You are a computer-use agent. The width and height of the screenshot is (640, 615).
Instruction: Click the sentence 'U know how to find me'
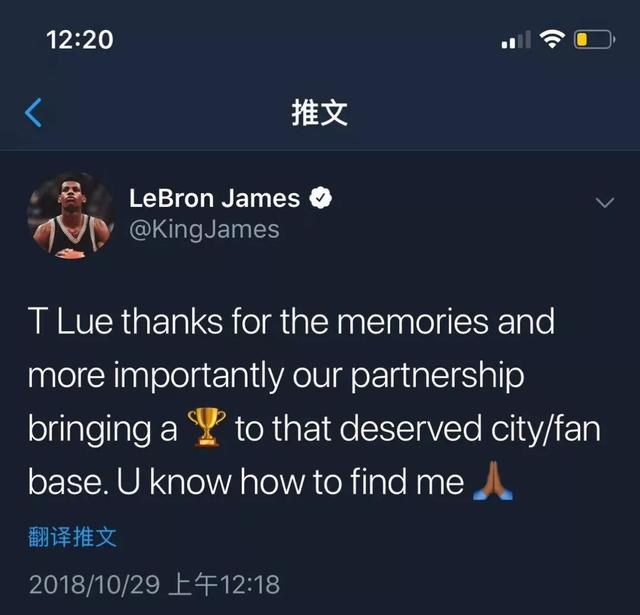[290, 482]
